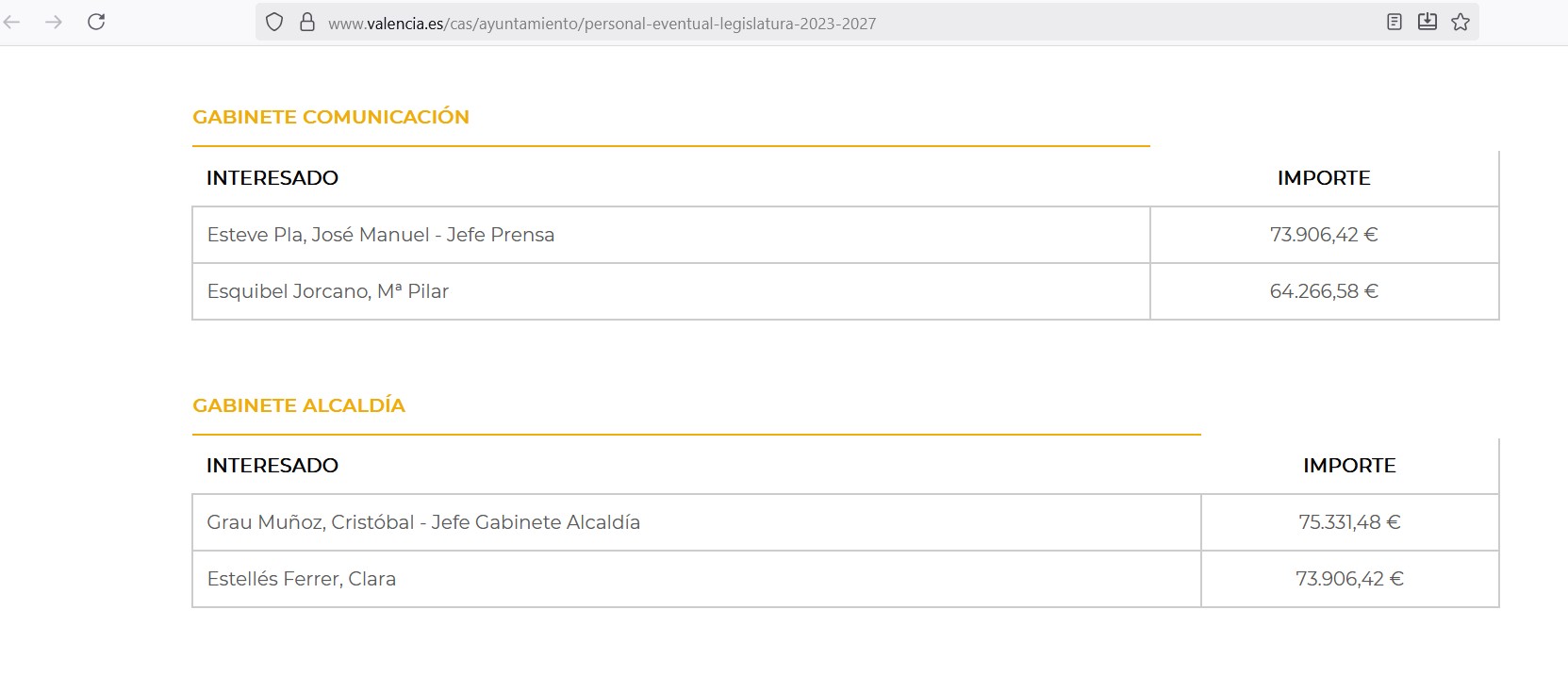This screenshot has width=1568, height=676.
Task: Toggle reader view for this page
Action: (1395, 22)
